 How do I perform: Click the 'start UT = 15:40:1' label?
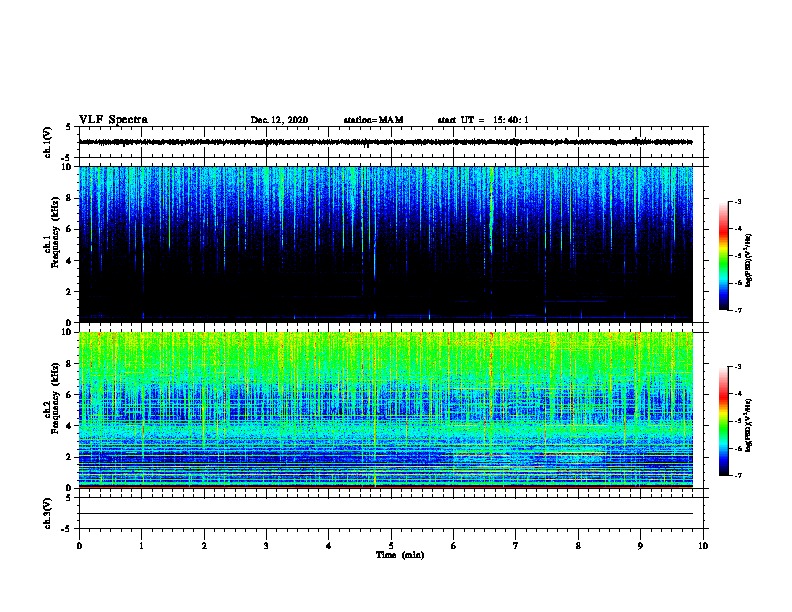483,120
